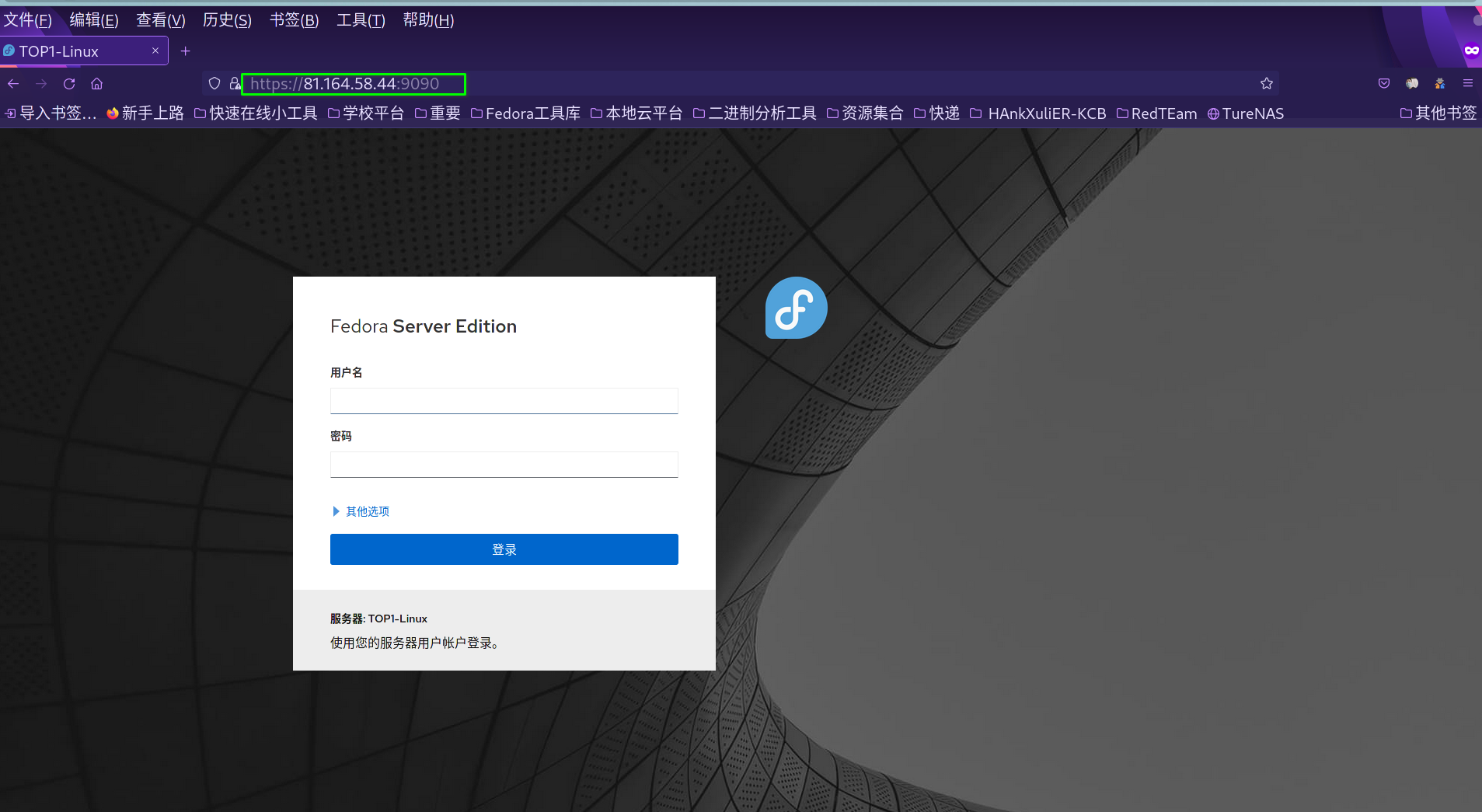The image size is (1482, 812).
Task: Click the blue 登录 login button
Action: pyautogui.click(x=504, y=549)
